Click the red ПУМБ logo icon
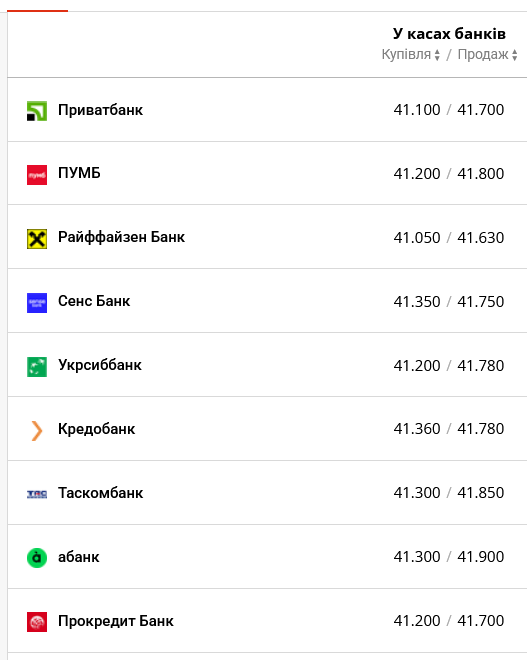Screen dimensions: 527x660 point(37,175)
